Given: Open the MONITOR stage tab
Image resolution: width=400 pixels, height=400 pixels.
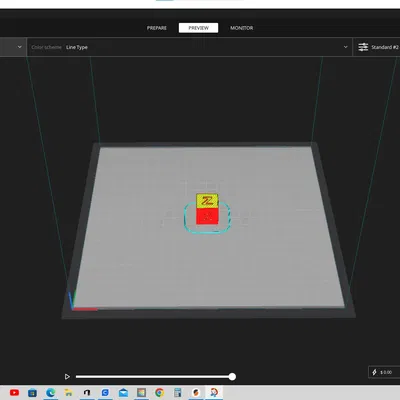Looking at the screenshot, I should [x=242, y=28].
